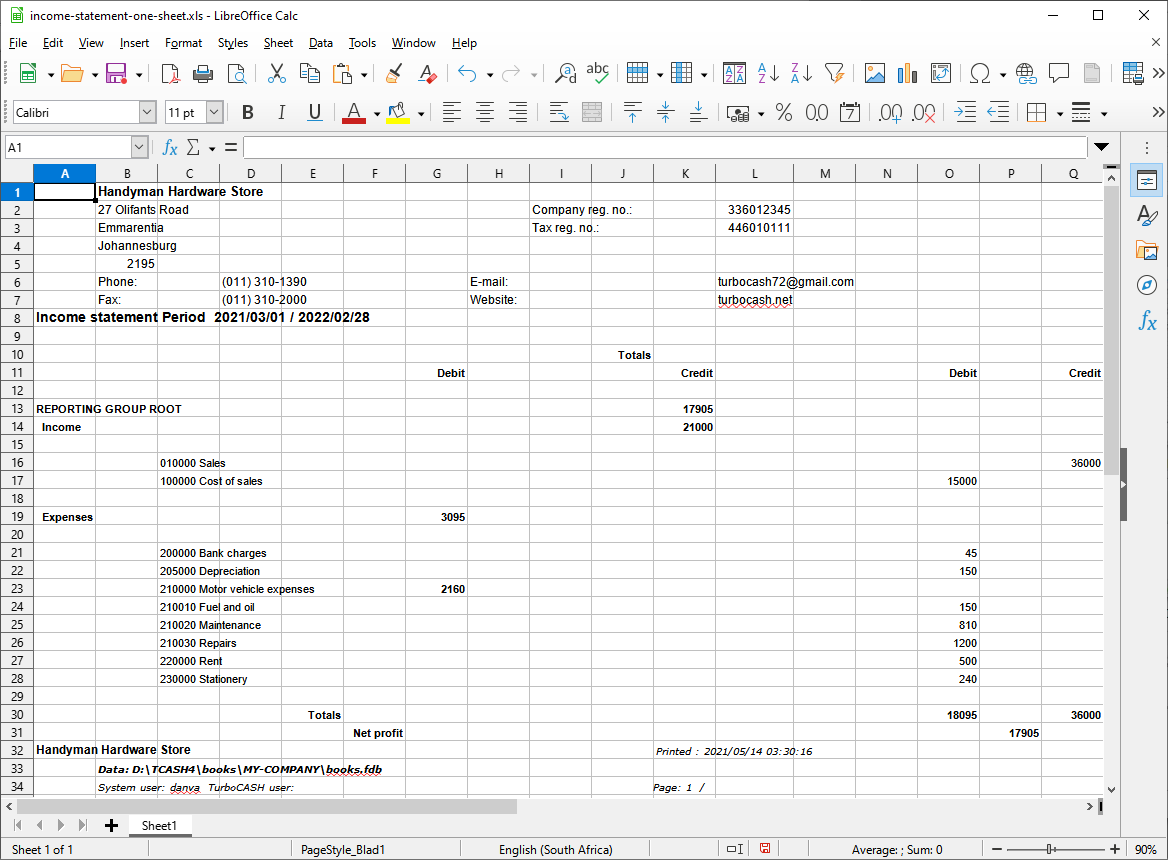This screenshot has width=1168, height=860.
Task: Toggle Bold formatting
Action: [248, 112]
